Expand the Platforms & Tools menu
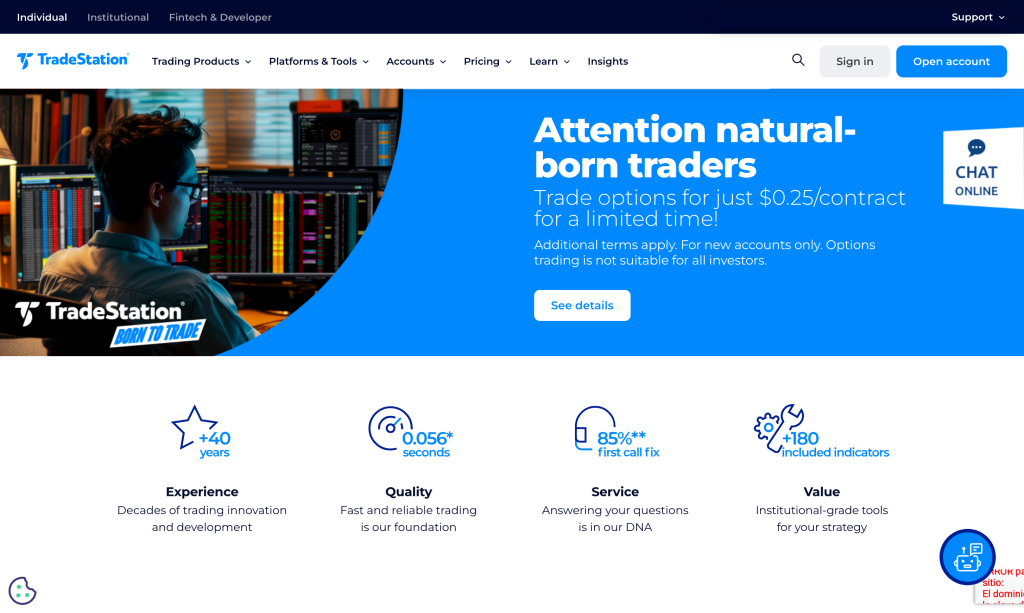This screenshot has height=613, width=1024. [x=318, y=61]
